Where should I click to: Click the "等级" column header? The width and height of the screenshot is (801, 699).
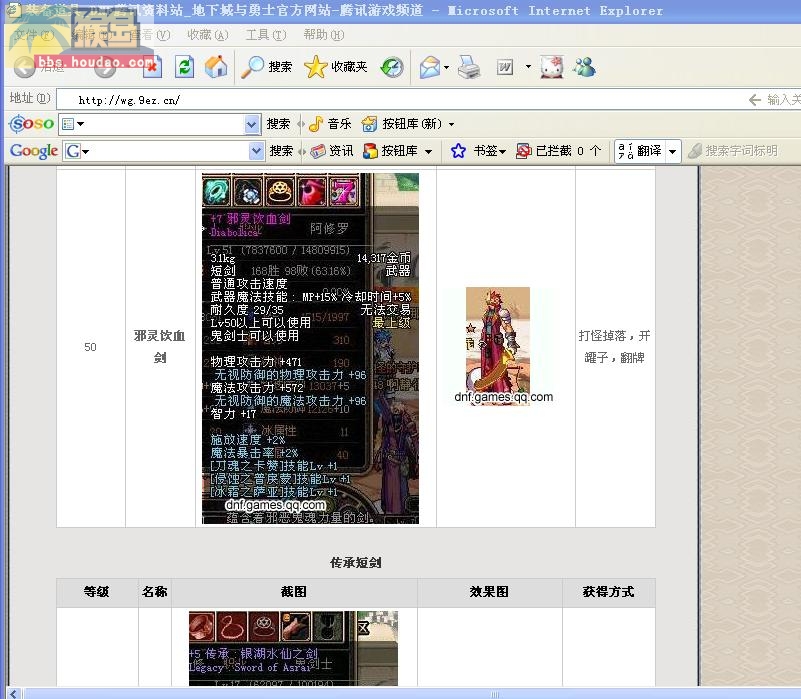coord(97,592)
